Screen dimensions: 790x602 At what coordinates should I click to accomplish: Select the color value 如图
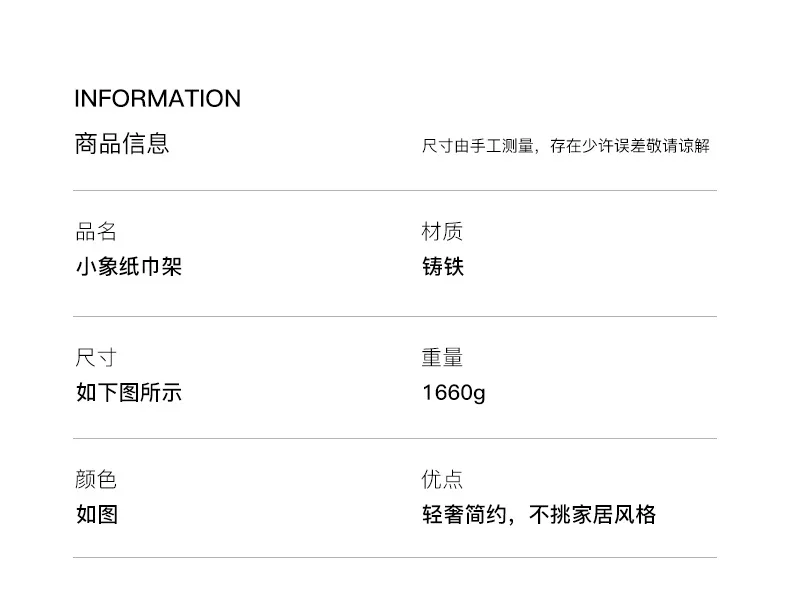(x=97, y=515)
